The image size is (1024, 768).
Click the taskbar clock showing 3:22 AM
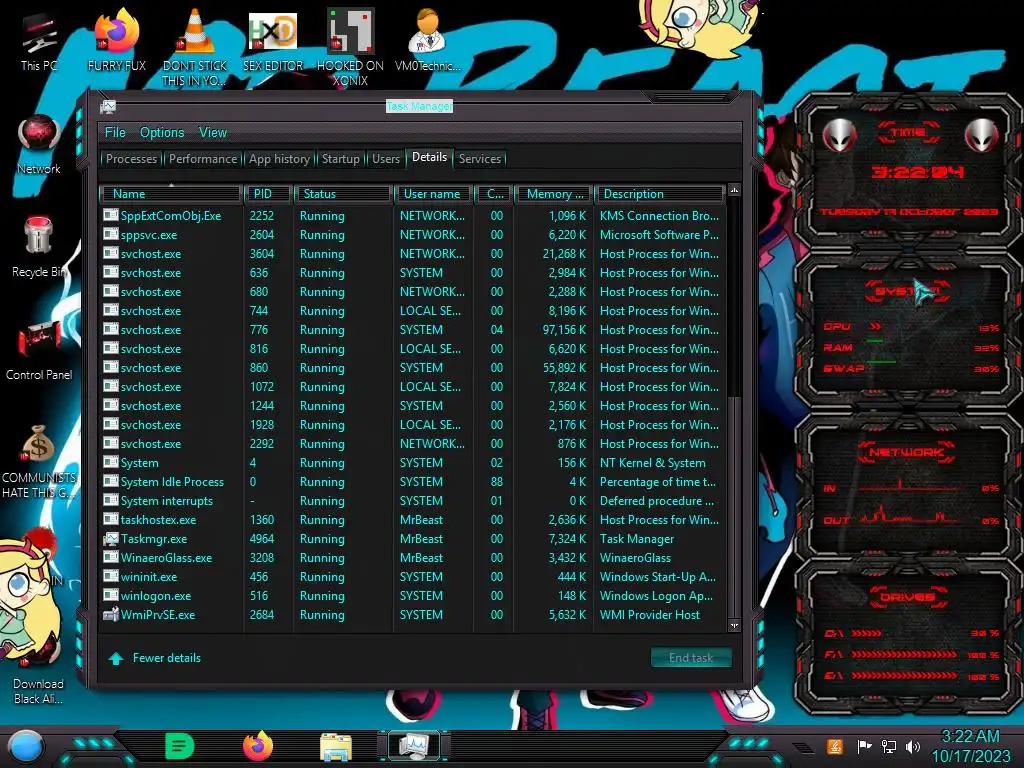click(x=970, y=746)
